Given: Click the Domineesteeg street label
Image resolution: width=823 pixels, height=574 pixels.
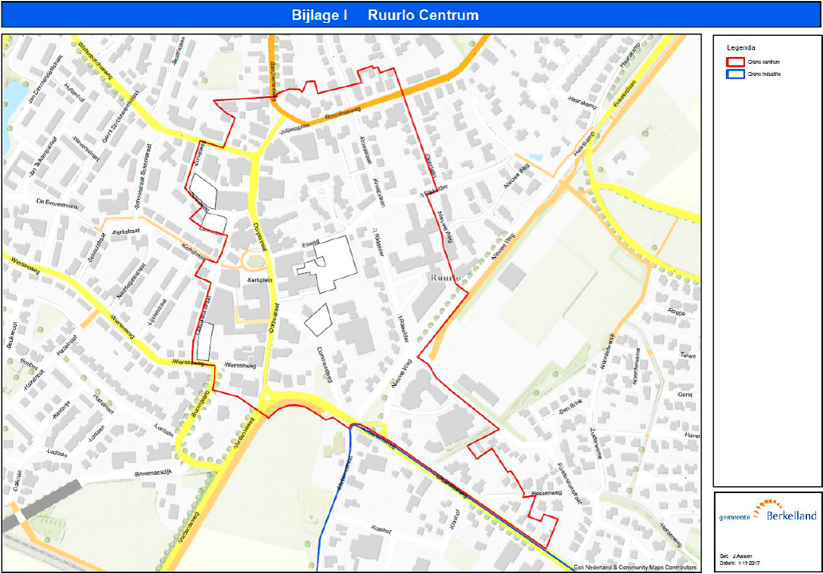Looking at the screenshot, I should (x=322, y=362).
